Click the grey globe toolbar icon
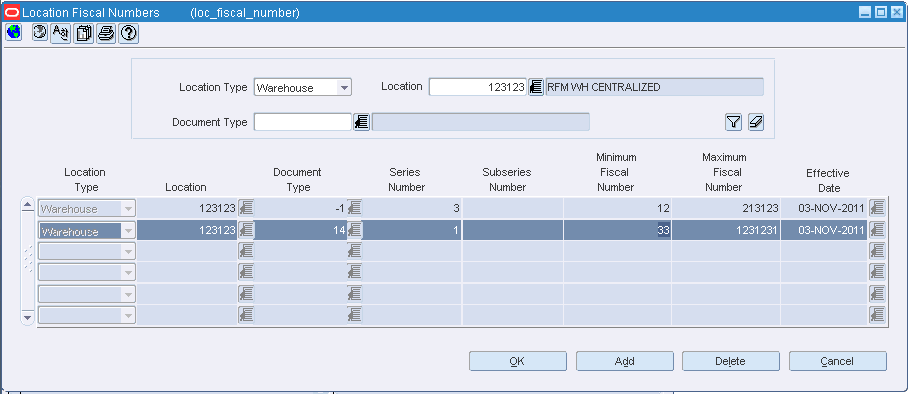The image size is (910, 394). (40, 33)
